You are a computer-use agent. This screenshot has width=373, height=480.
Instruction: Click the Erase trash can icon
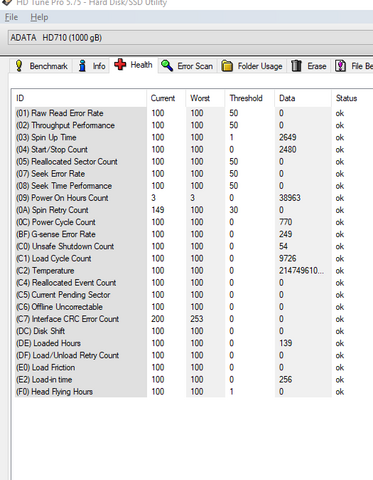point(296,66)
